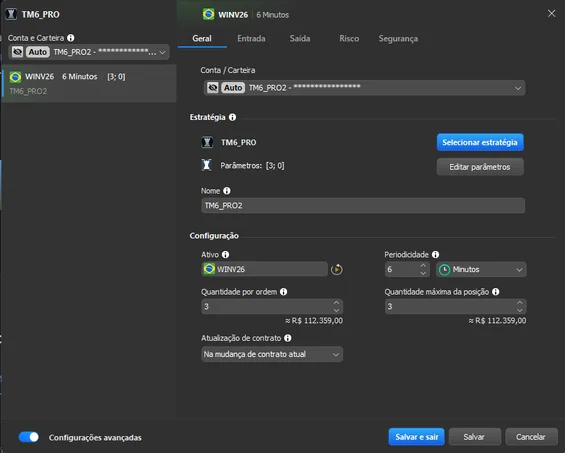The width and height of the screenshot is (565, 453).
Task: Click info icon beside Estratégia heading
Action: click(232, 117)
